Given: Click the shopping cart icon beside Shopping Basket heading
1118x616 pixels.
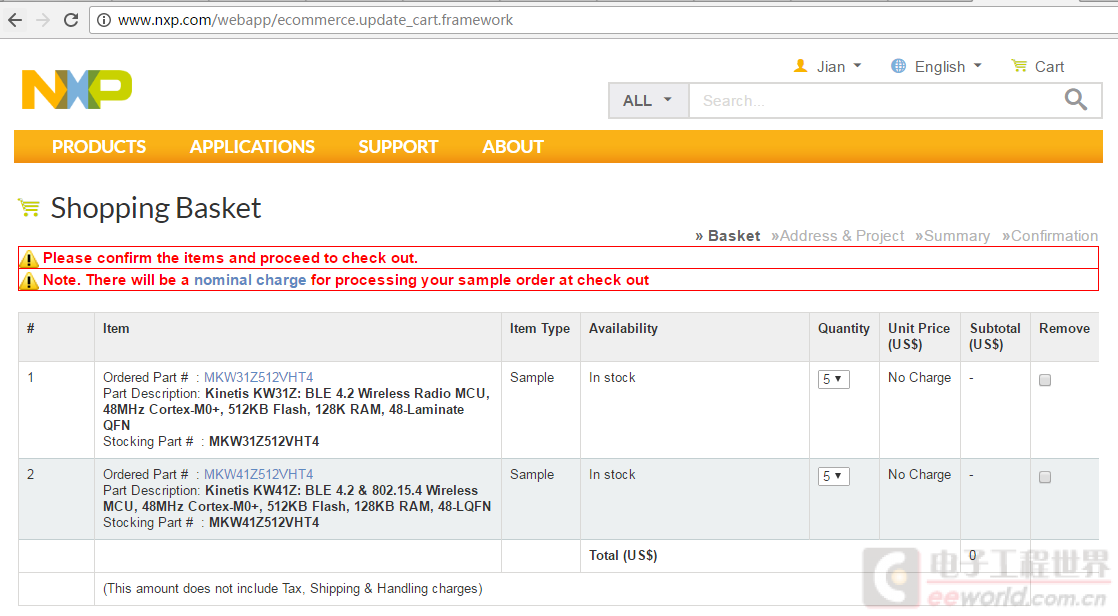Looking at the screenshot, I should (x=29, y=207).
